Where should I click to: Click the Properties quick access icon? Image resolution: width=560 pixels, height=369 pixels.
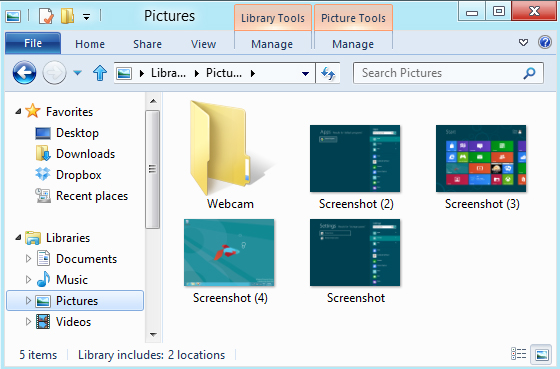pyautogui.click(x=46, y=16)
